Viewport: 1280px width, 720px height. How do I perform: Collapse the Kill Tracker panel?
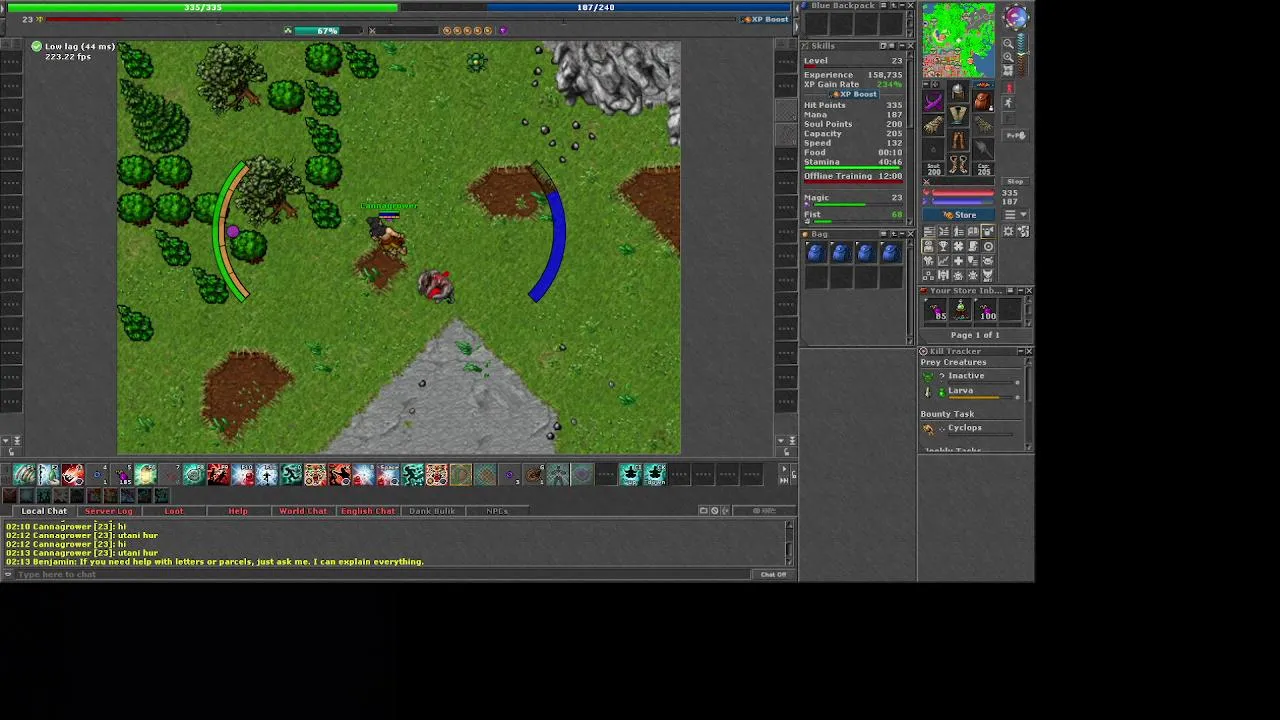click(x=1019, y=351)
